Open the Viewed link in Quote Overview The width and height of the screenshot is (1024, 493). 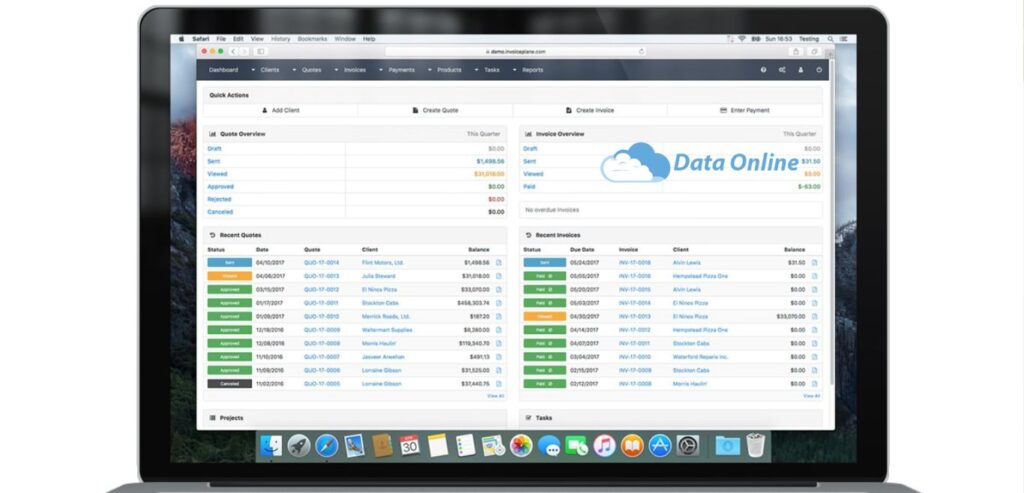217,174
